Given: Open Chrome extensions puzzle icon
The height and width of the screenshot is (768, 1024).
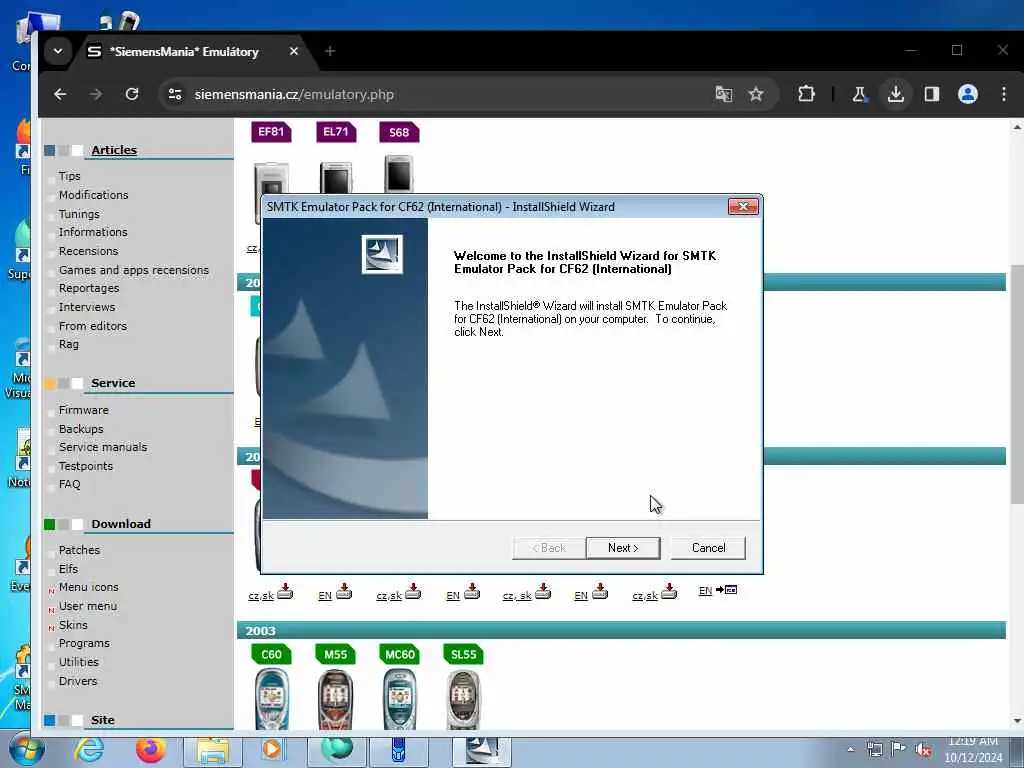Looking at the screenshot, I should [807, 95].
